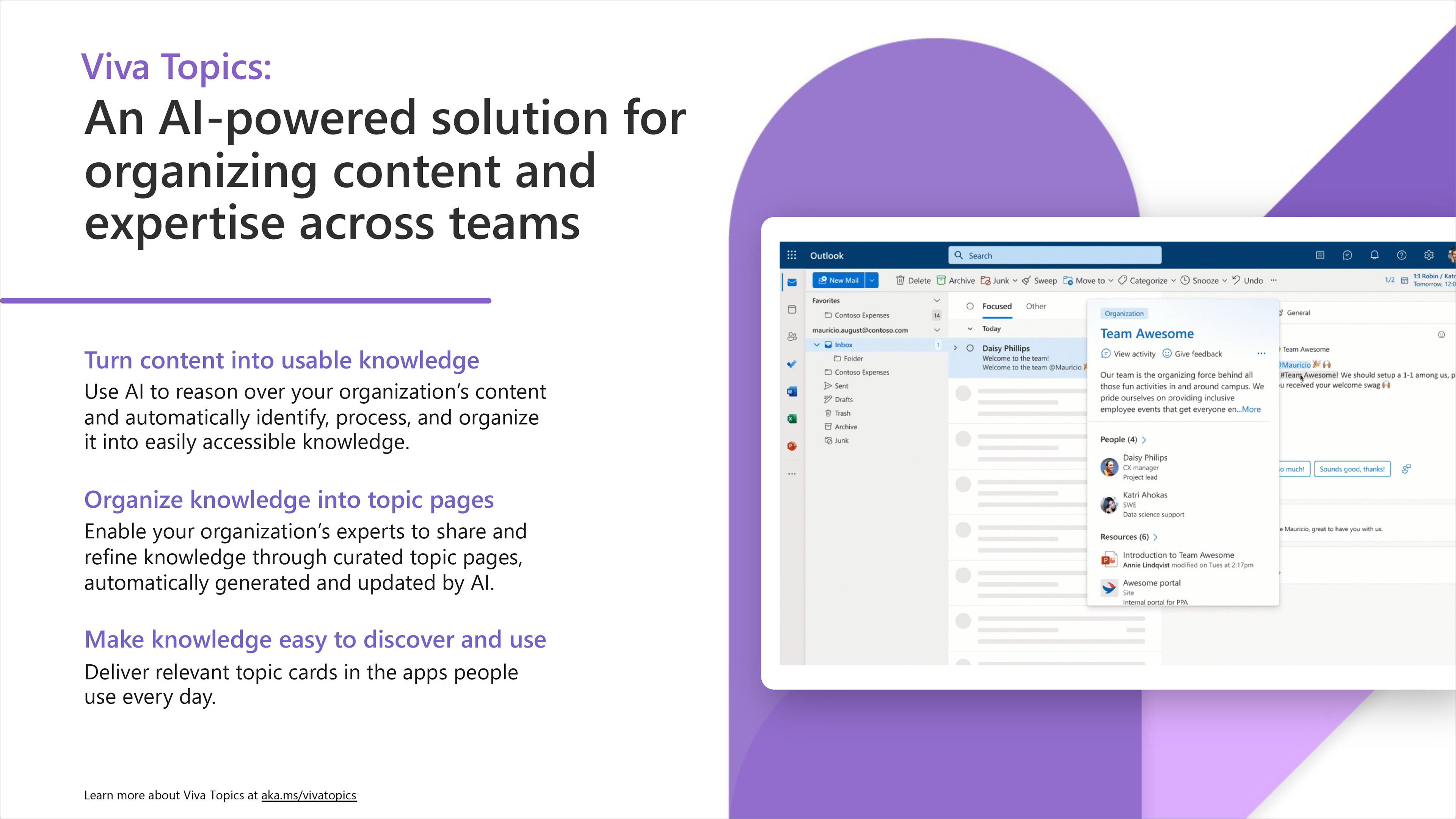The width and height of the screenshot is (1456, 819).
Task: Open the aka.ms/vivatopics link
Action: pyautogui.click(x=309, y=795)
